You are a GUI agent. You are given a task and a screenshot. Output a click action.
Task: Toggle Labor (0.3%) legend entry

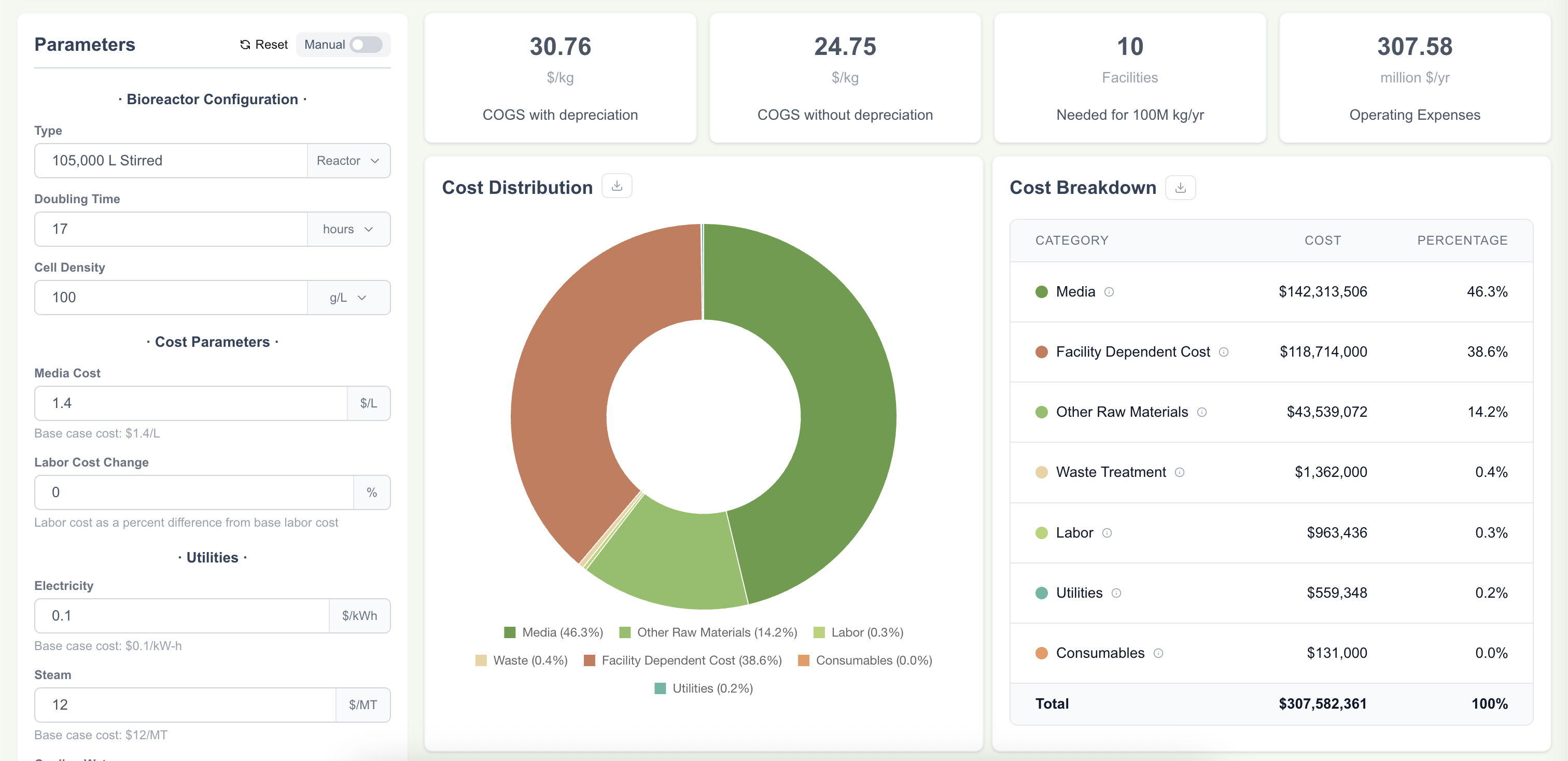pyautogui.click(x=858, y=632)
